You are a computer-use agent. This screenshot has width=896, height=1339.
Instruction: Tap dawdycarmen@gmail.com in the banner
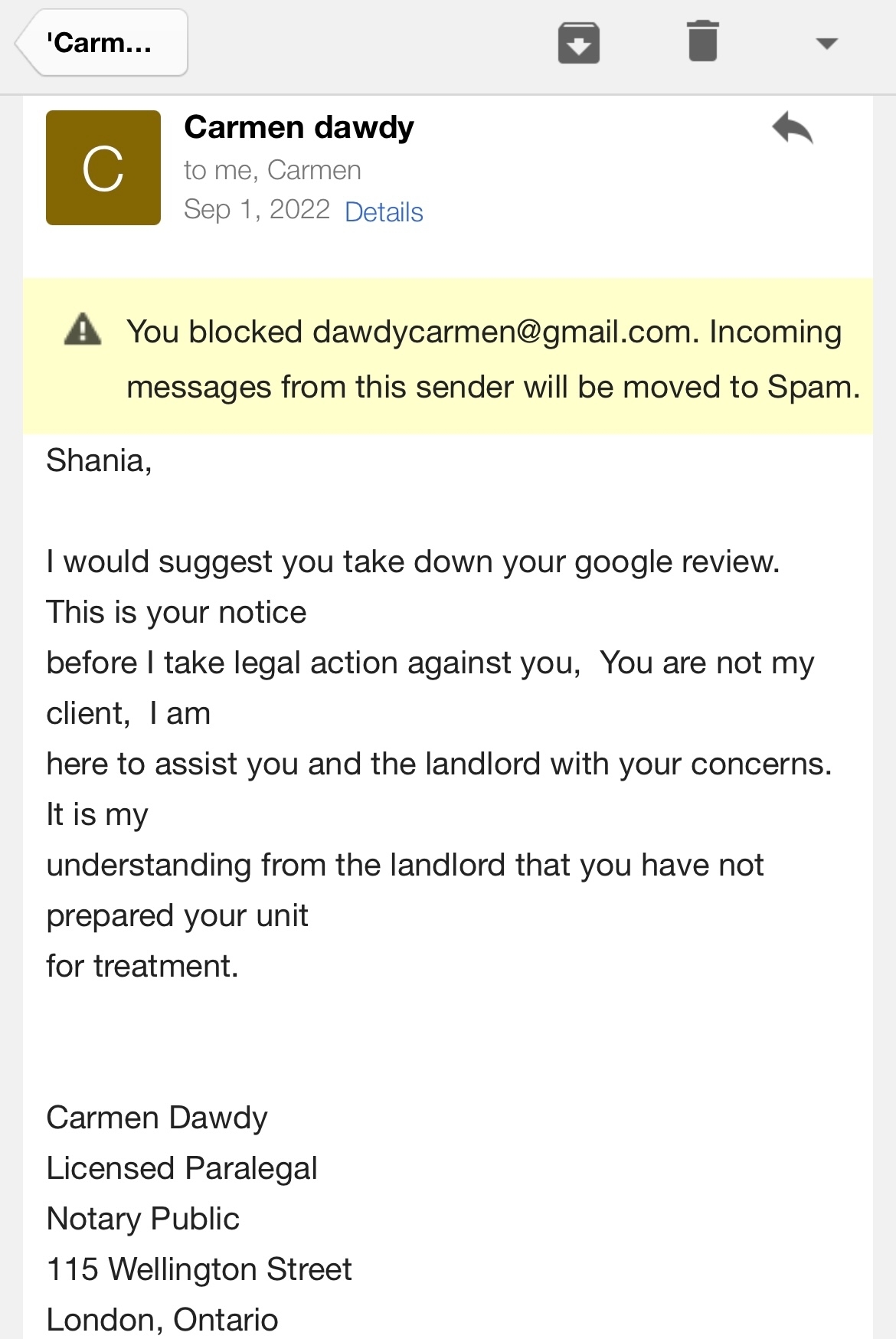(x=502, y=332)
